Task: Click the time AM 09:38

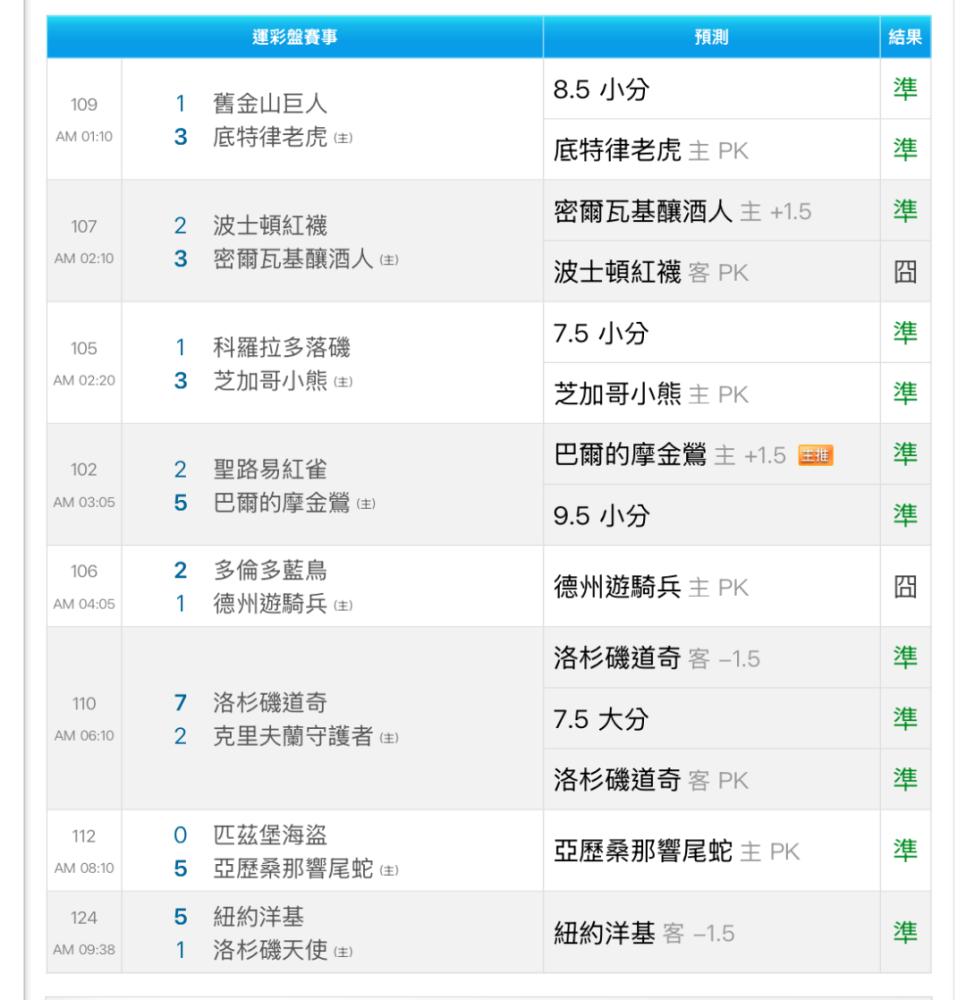Action: coord(84,950)
